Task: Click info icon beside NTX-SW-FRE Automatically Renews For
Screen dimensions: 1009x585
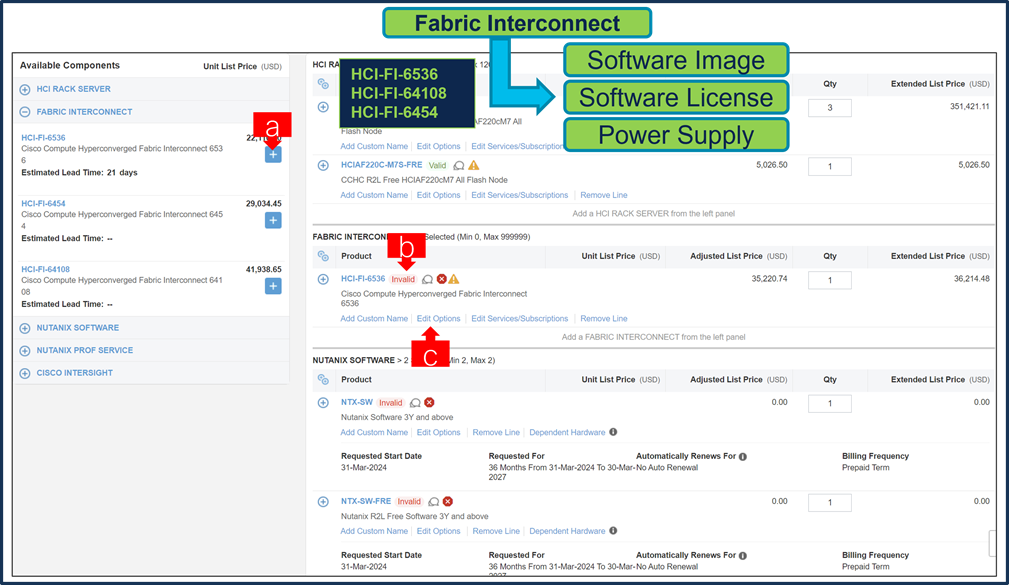Action: click(743, 555)
